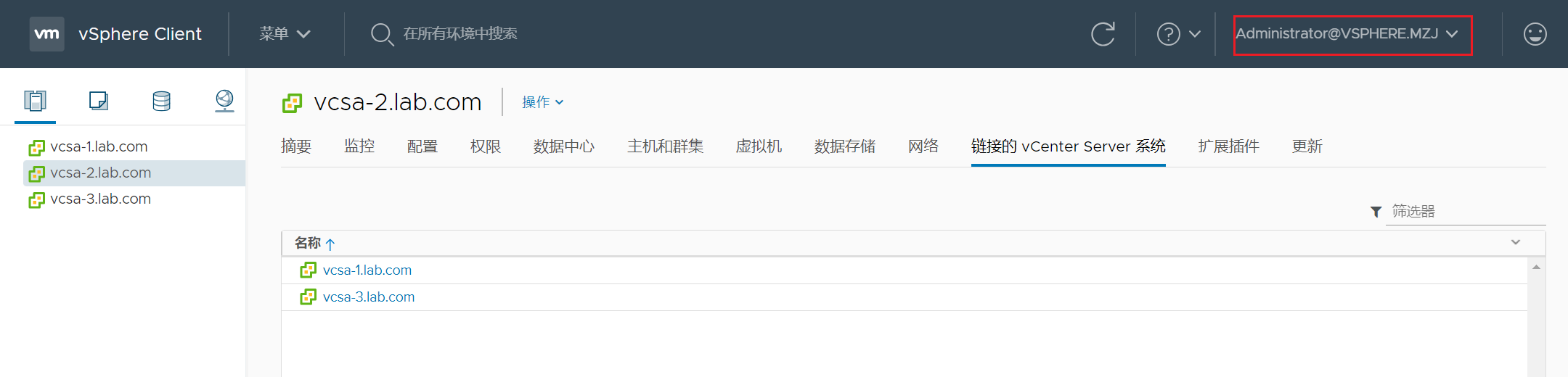Screen dimensions: 1568x377
Task: Click the vcsa-3.lab.com icon in table row
Action: pyautogui.click(x=308, y=297)
